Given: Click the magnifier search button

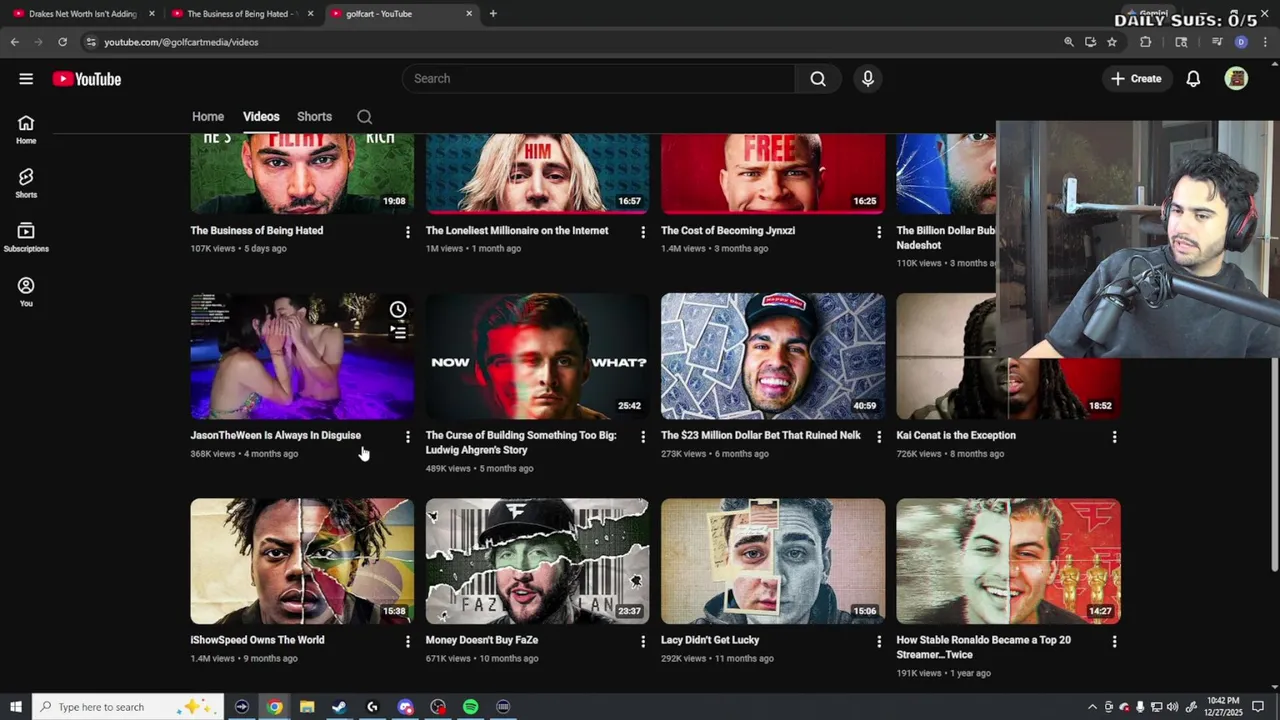Looking at the screenshot, I should (x=818, y=79).
